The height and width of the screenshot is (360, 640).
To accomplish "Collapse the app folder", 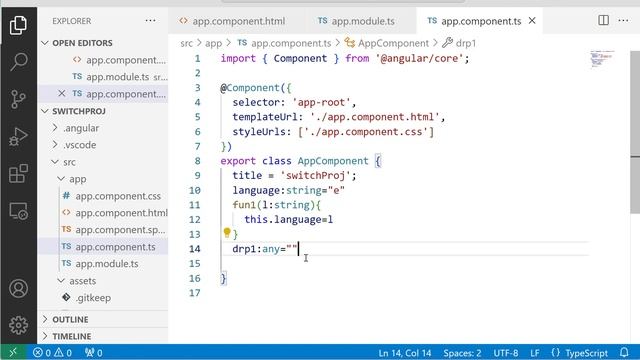I will (78, 179).
